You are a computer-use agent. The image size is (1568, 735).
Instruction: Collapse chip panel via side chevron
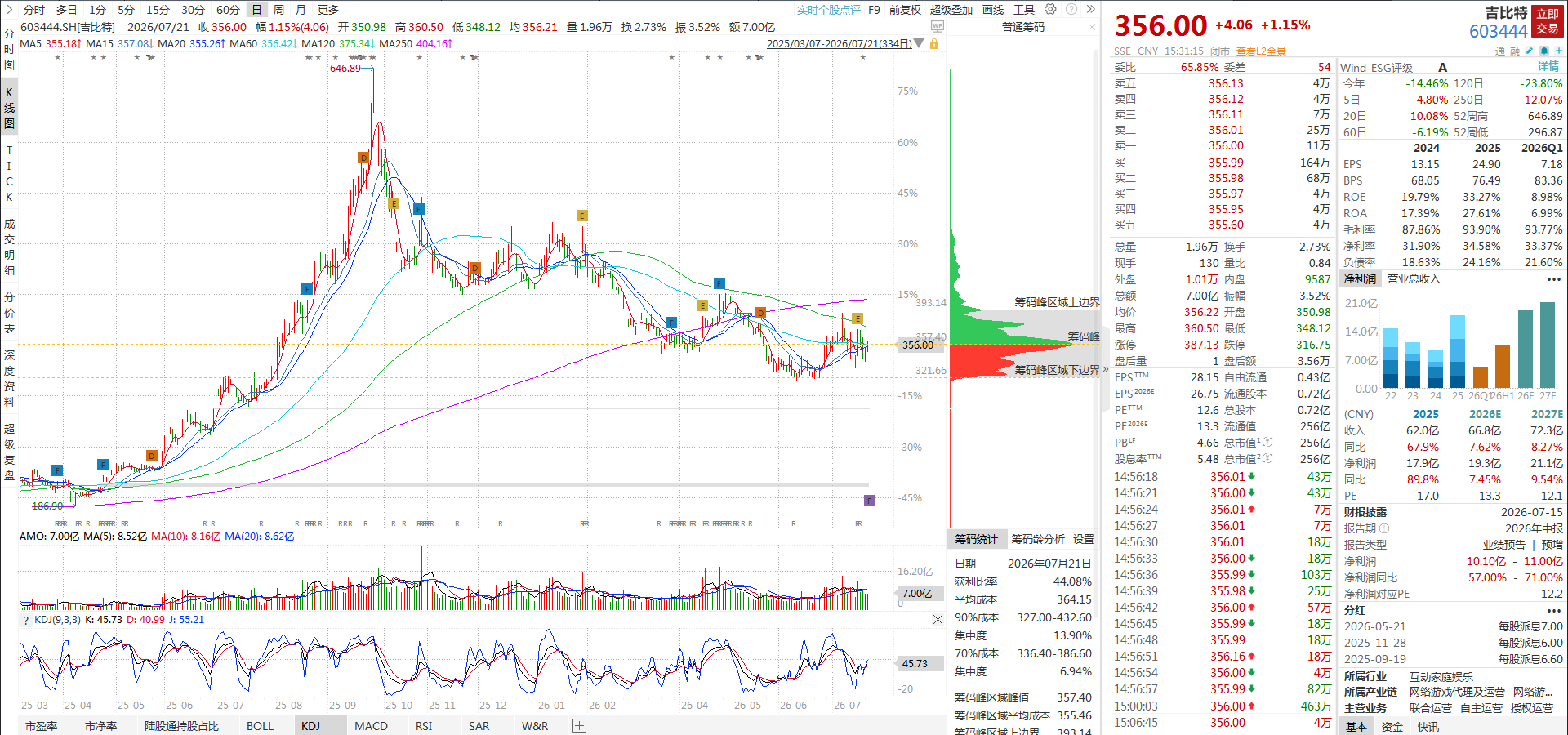[1106, 369]
